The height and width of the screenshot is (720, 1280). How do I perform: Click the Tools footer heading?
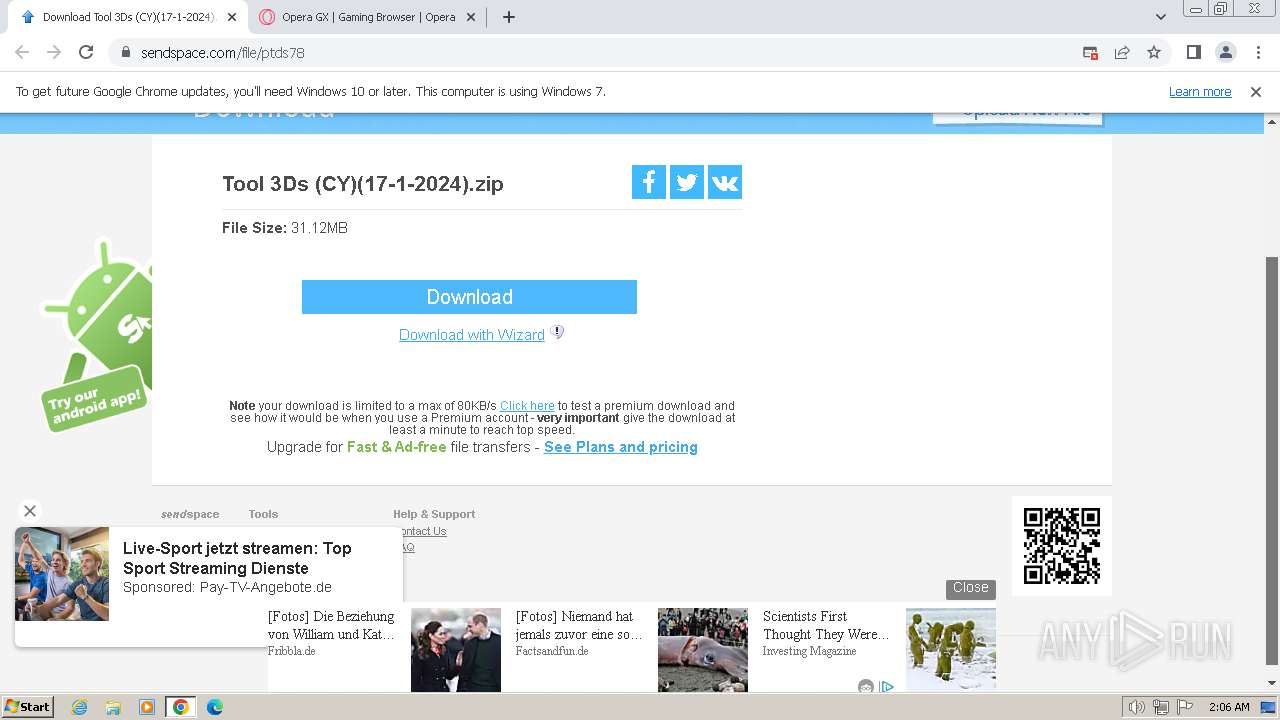[263, 514]
